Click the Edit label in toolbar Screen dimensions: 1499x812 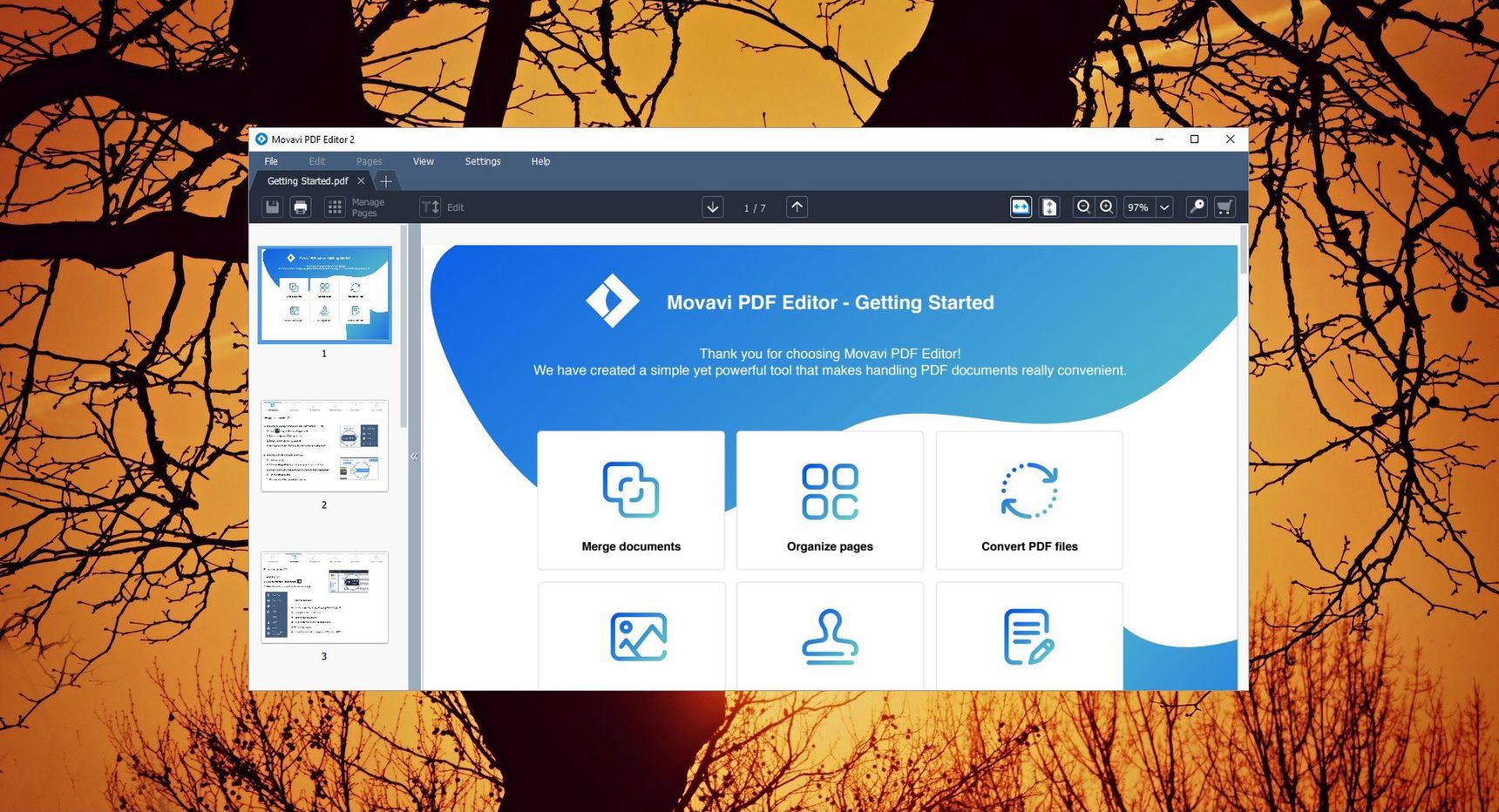tap(456, 207)
